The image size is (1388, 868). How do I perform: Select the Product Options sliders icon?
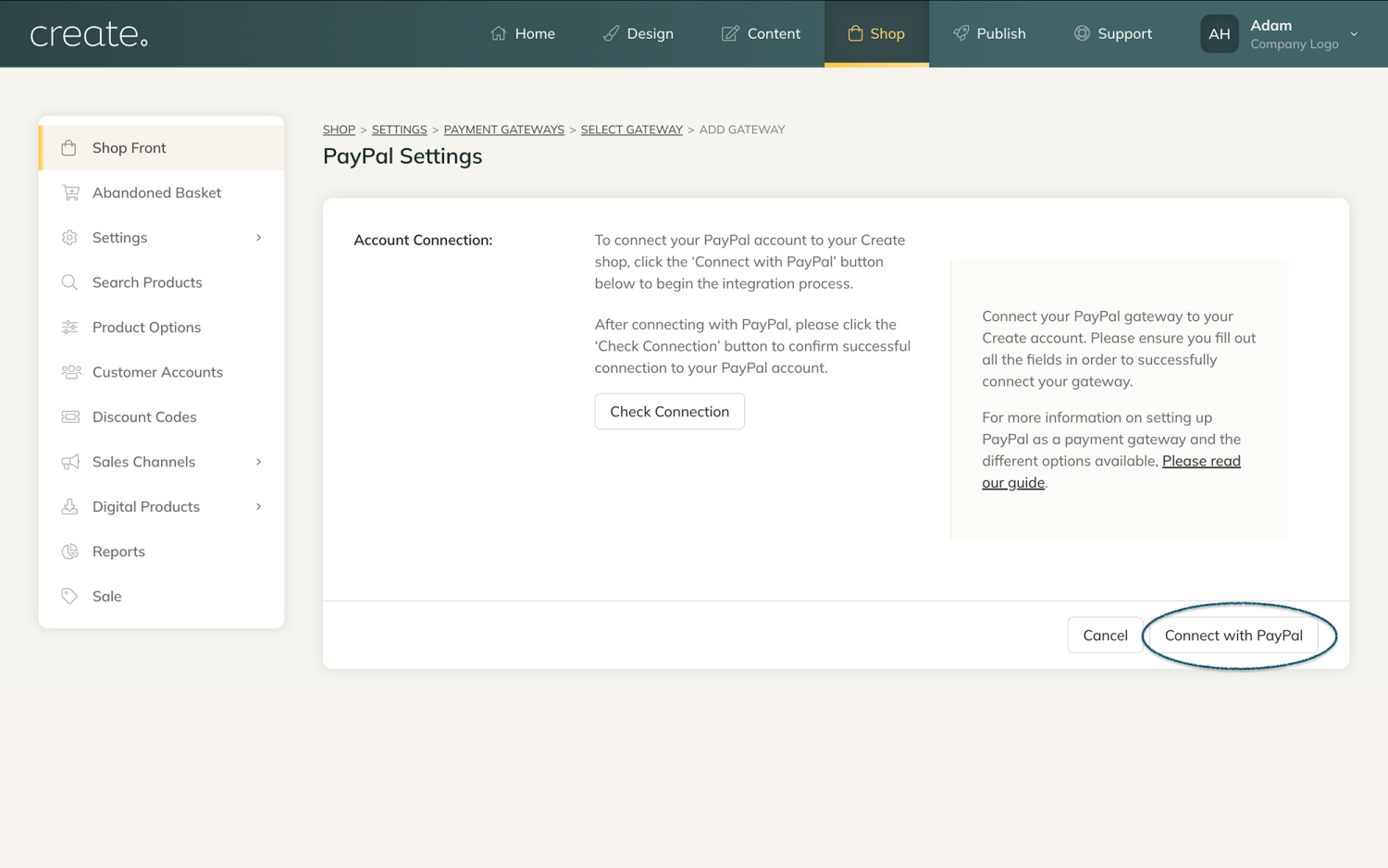pyautogui.click(x=70, y=327)
